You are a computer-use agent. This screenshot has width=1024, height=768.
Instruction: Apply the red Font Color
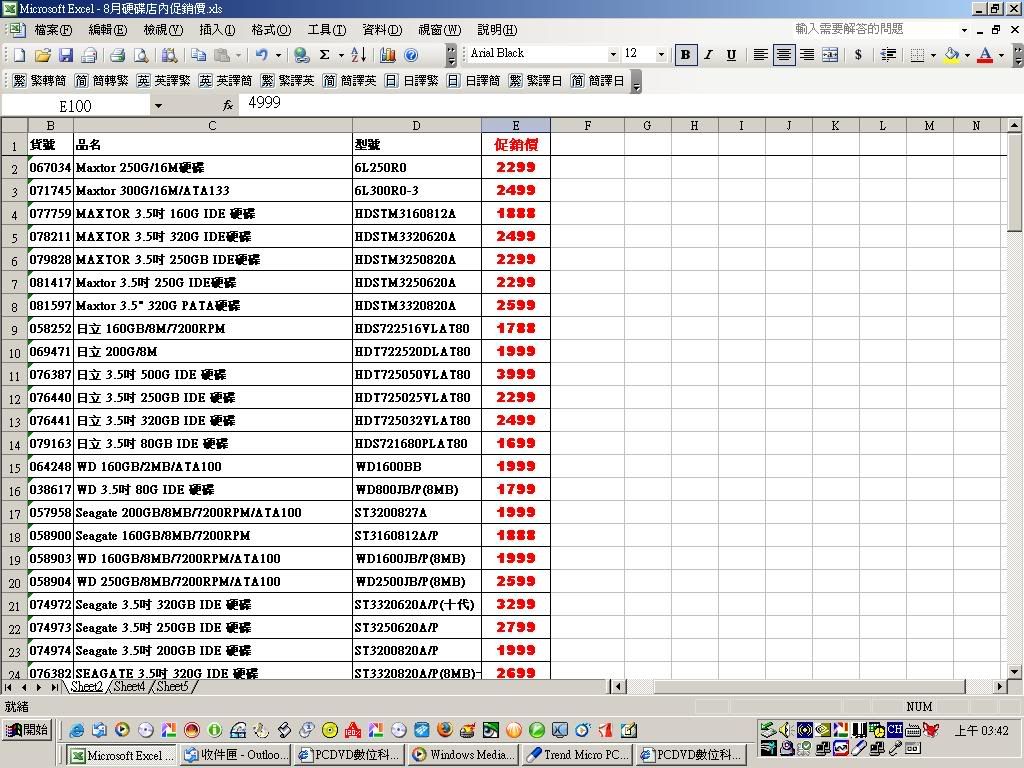point(985,55)
